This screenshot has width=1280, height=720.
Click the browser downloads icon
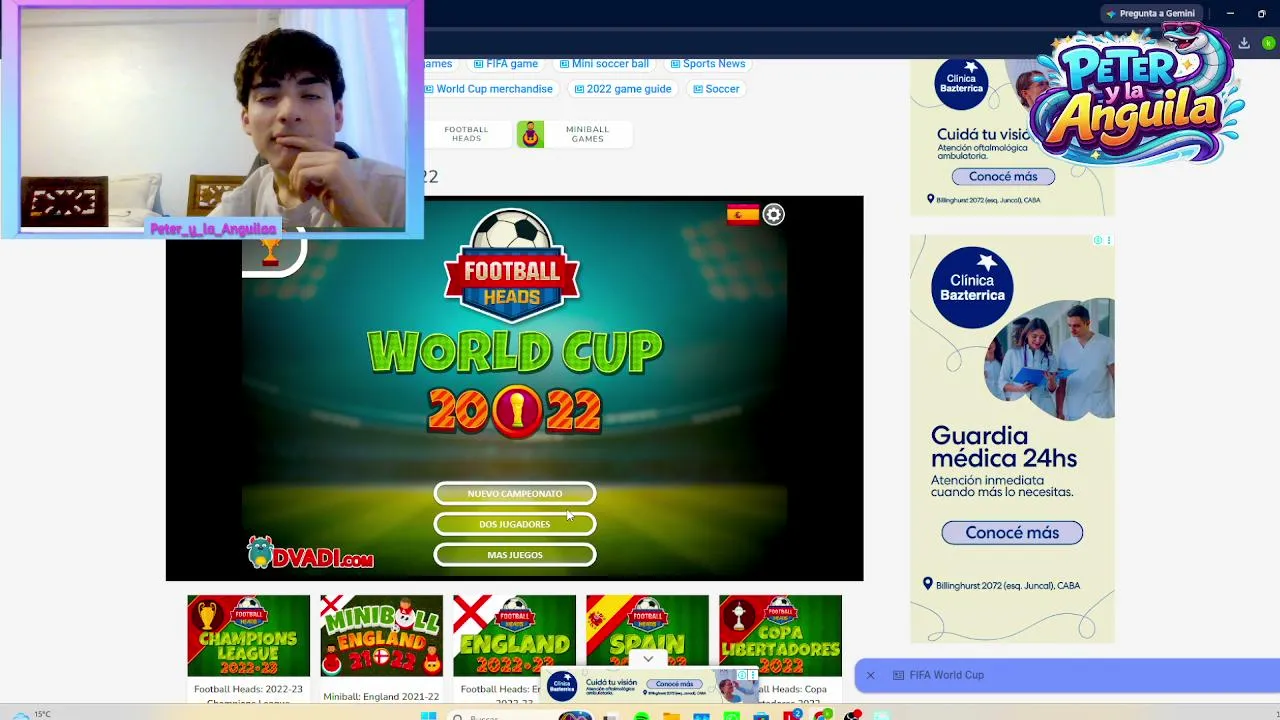(x=1244, y=43)
